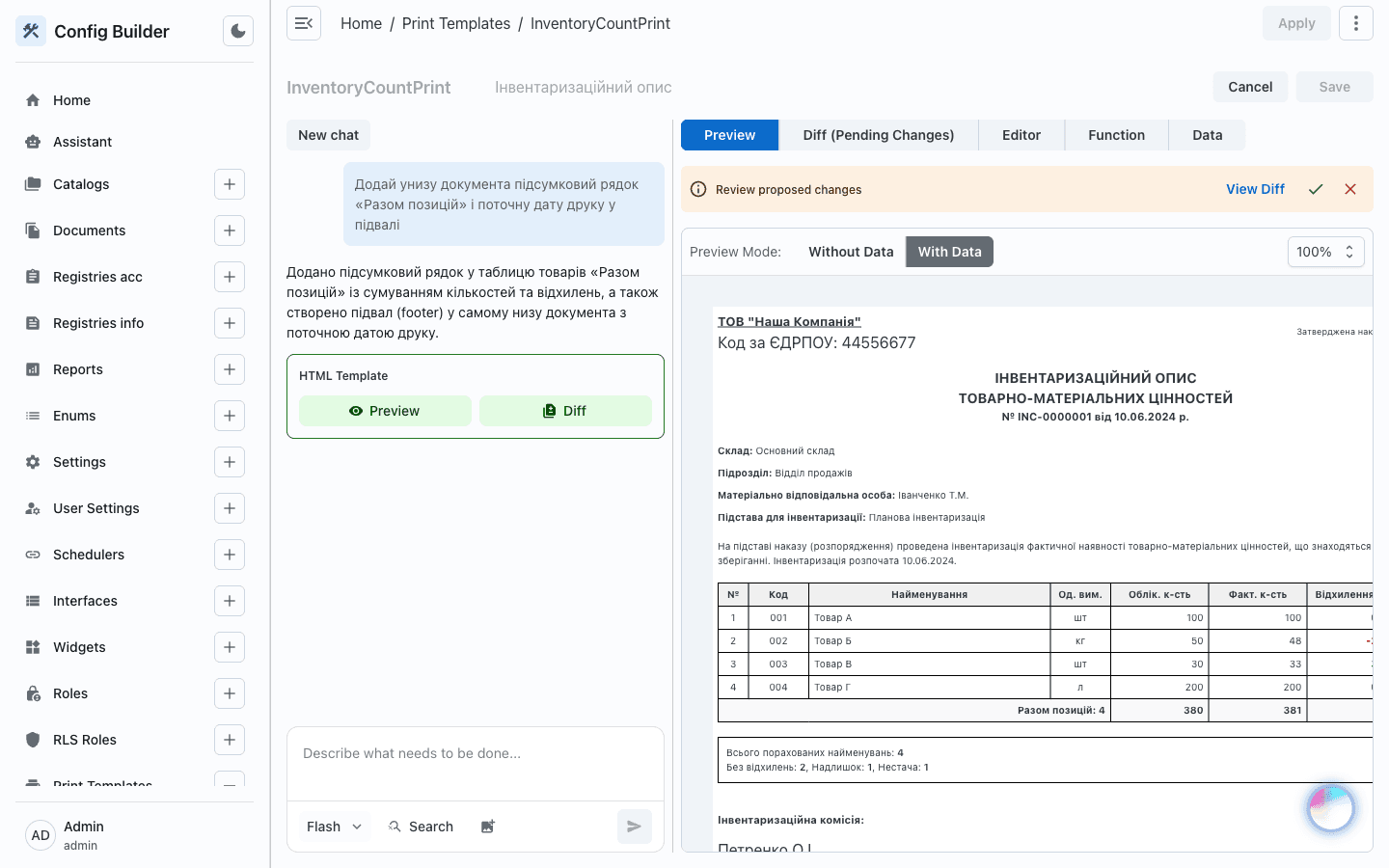Add a new Roles item
The image size is (1389, 868).
[230, 693]
